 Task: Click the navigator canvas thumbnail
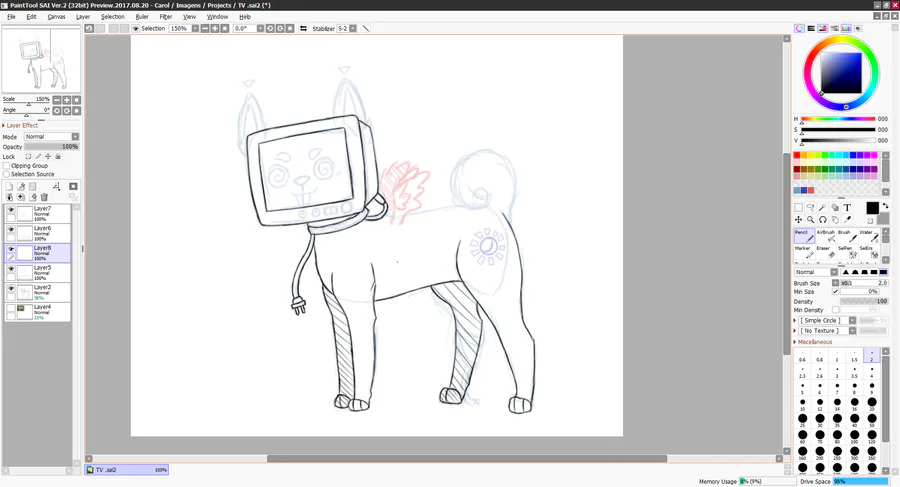pyautogui.click(x=41, y=60)
